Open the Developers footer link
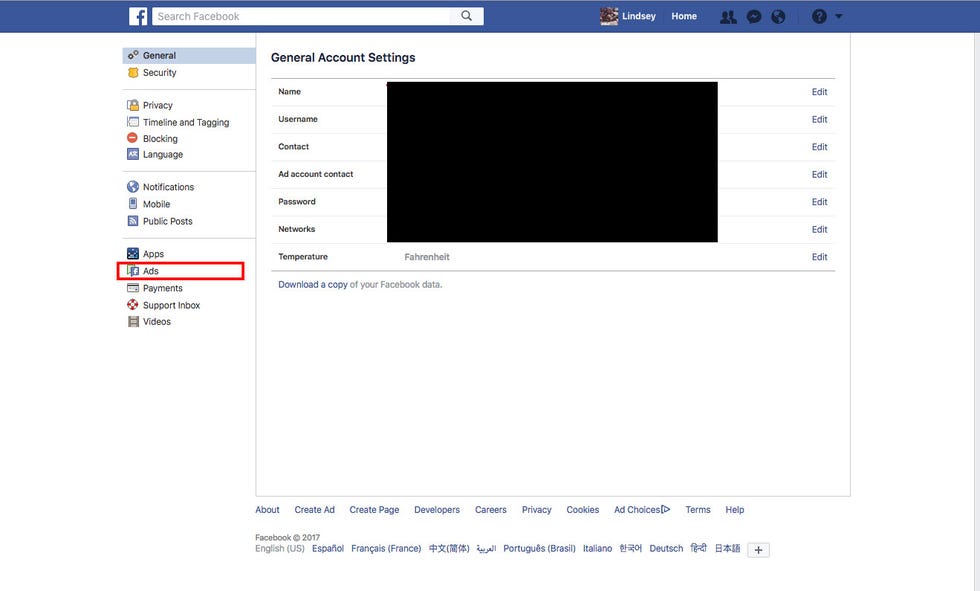980x591 pixels. (437, 510)
